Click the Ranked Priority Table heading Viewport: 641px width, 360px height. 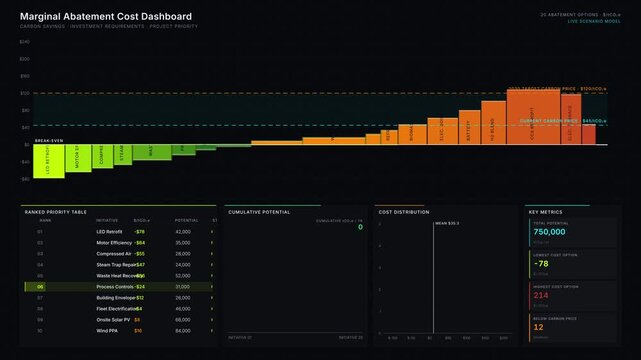coord(56,212)
